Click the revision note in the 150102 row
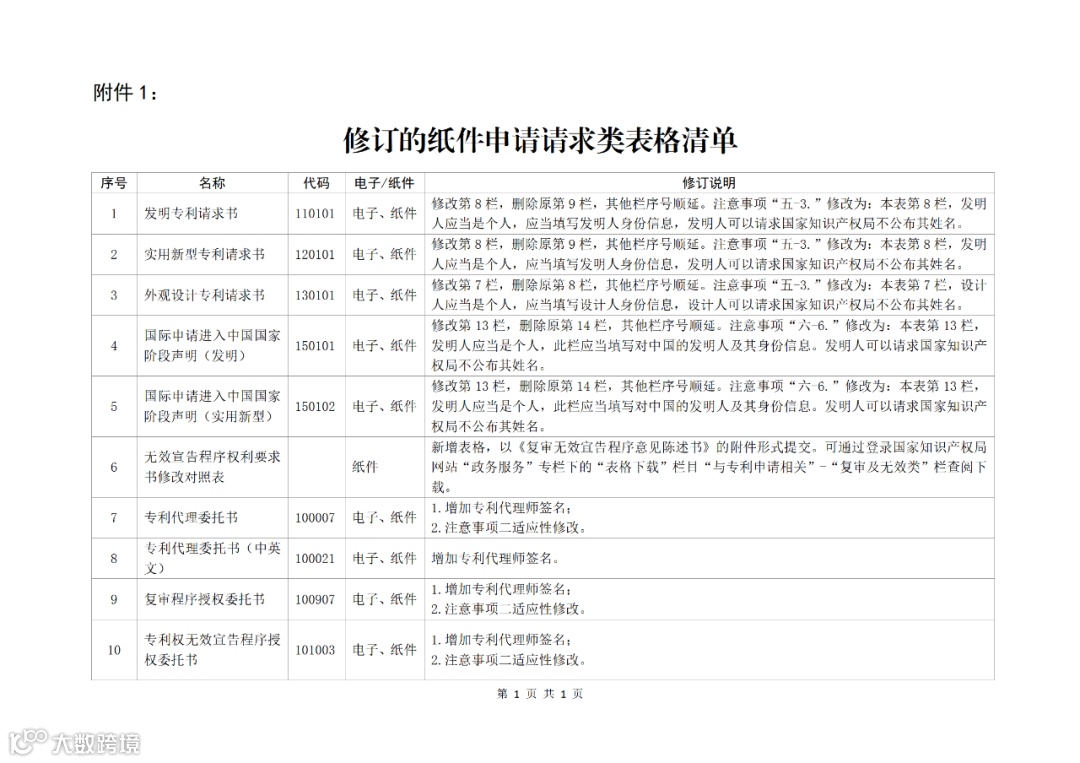 tap(709, 406)
